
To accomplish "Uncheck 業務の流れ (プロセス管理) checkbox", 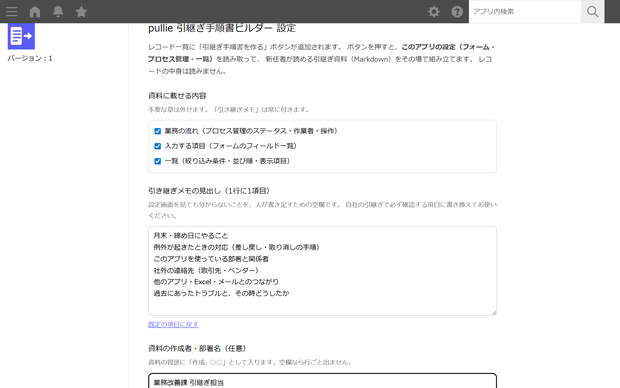I will click(157, 131).
